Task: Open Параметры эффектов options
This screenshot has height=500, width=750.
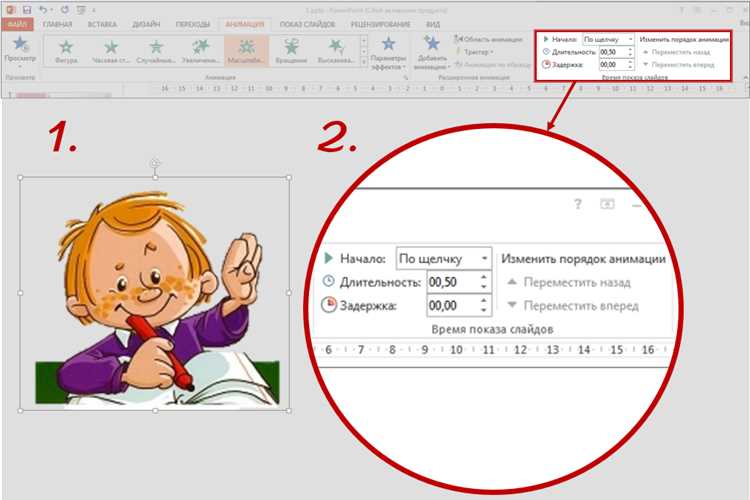Action: point(388,53)
